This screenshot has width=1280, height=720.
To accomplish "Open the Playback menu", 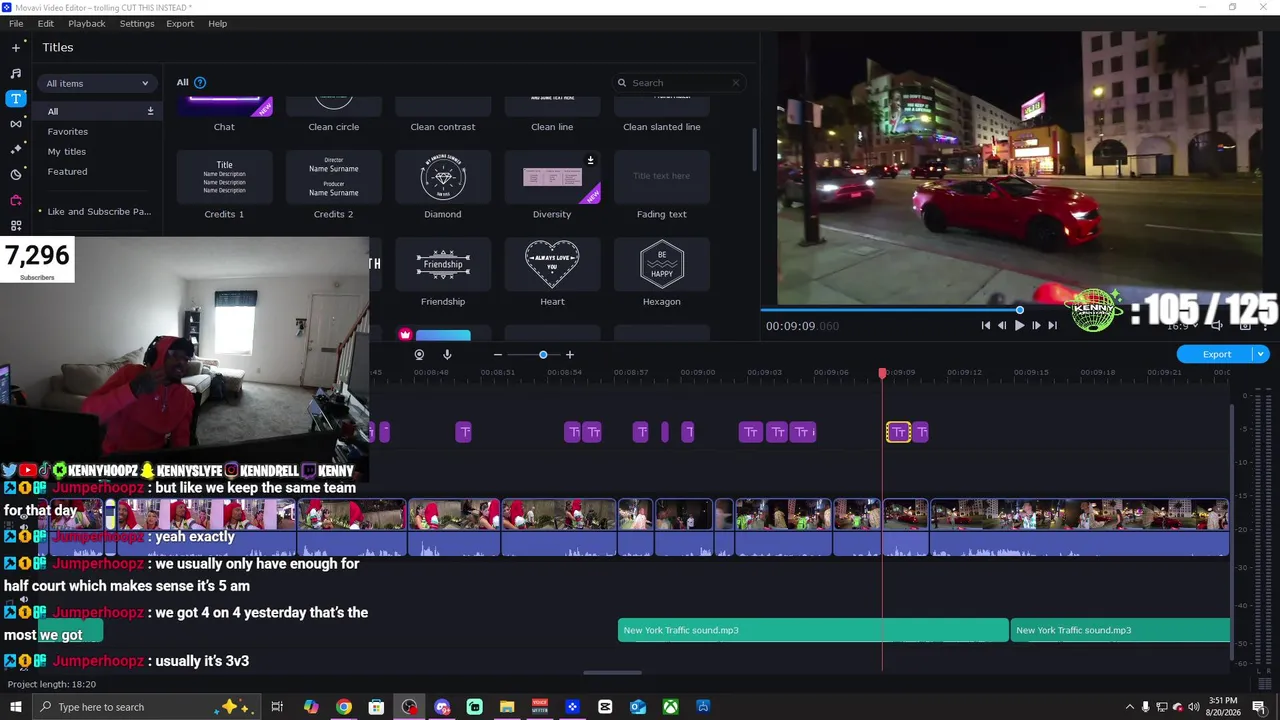I will 87,23.
